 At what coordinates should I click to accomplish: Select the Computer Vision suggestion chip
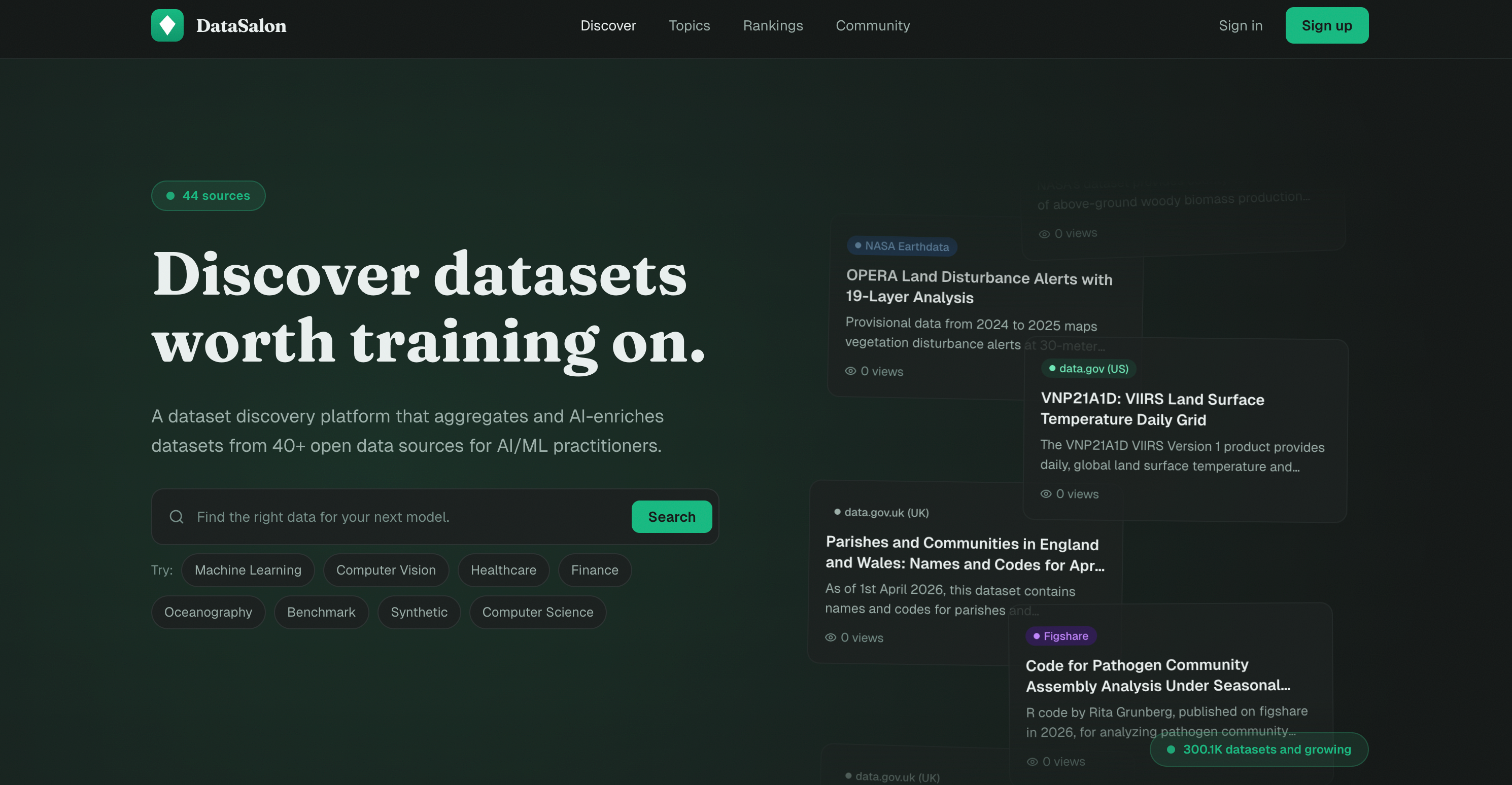(386, 569)
